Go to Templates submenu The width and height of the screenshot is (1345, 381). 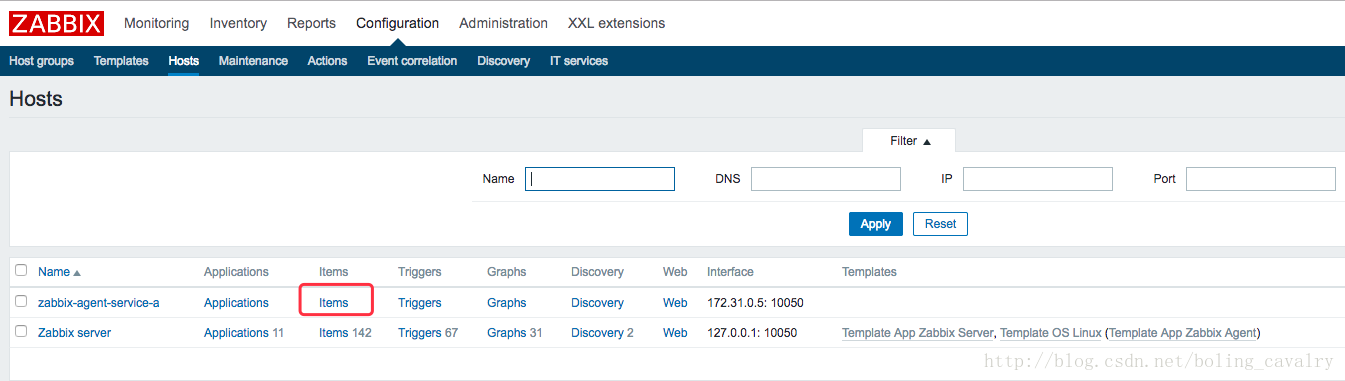pyautogui.click(x=121, y=61)
